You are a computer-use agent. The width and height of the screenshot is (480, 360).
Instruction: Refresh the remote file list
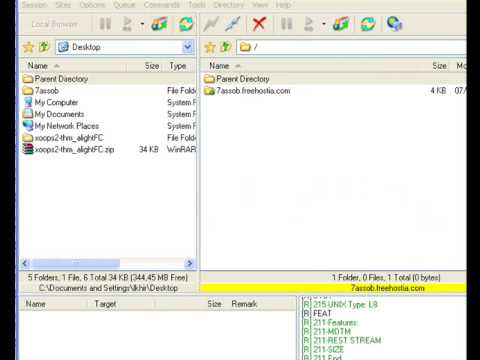368,24
